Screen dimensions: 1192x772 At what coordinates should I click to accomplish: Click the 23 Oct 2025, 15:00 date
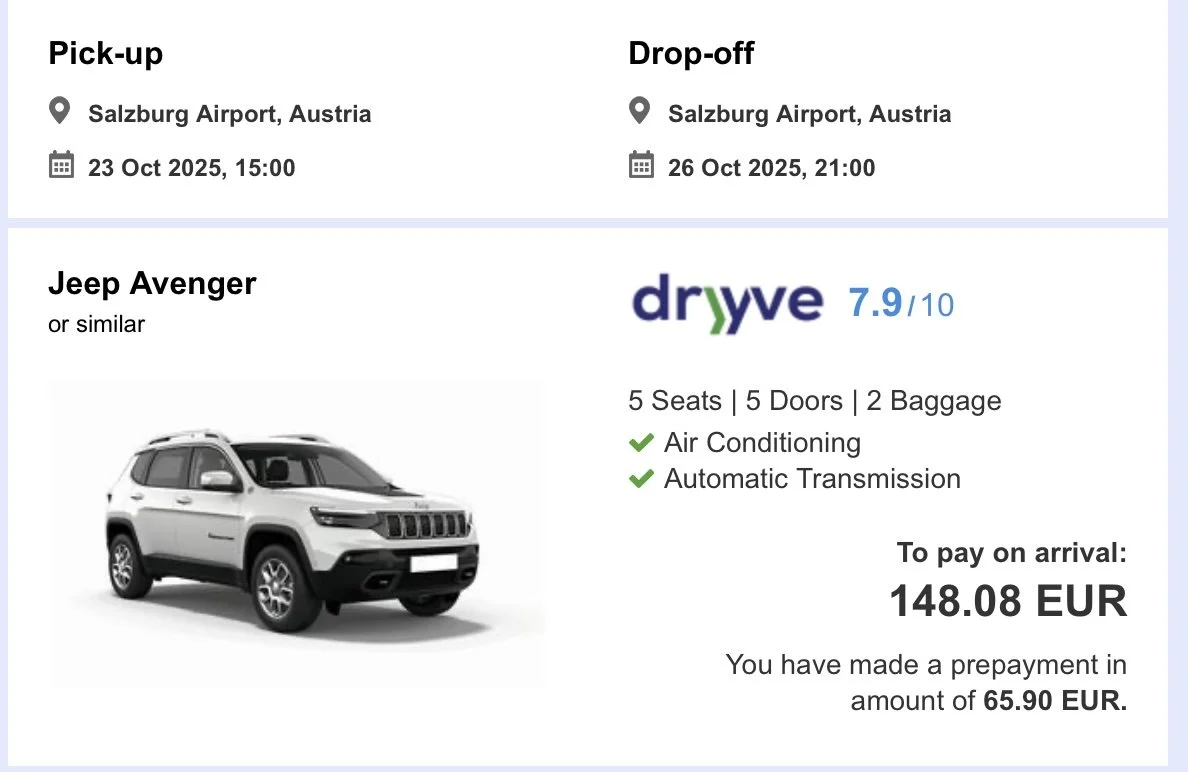(x=192, y=168)
